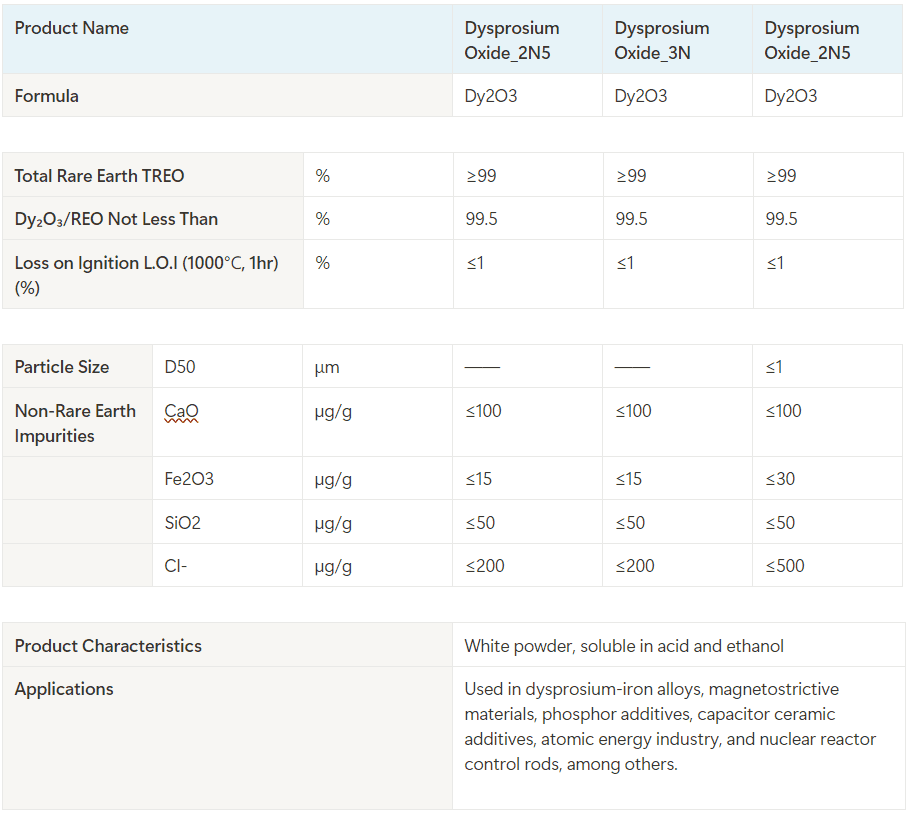The height and width of the screenshot is (814, 908).
Task: Click the Particle Size row label
Action: [x=62, y=367]
